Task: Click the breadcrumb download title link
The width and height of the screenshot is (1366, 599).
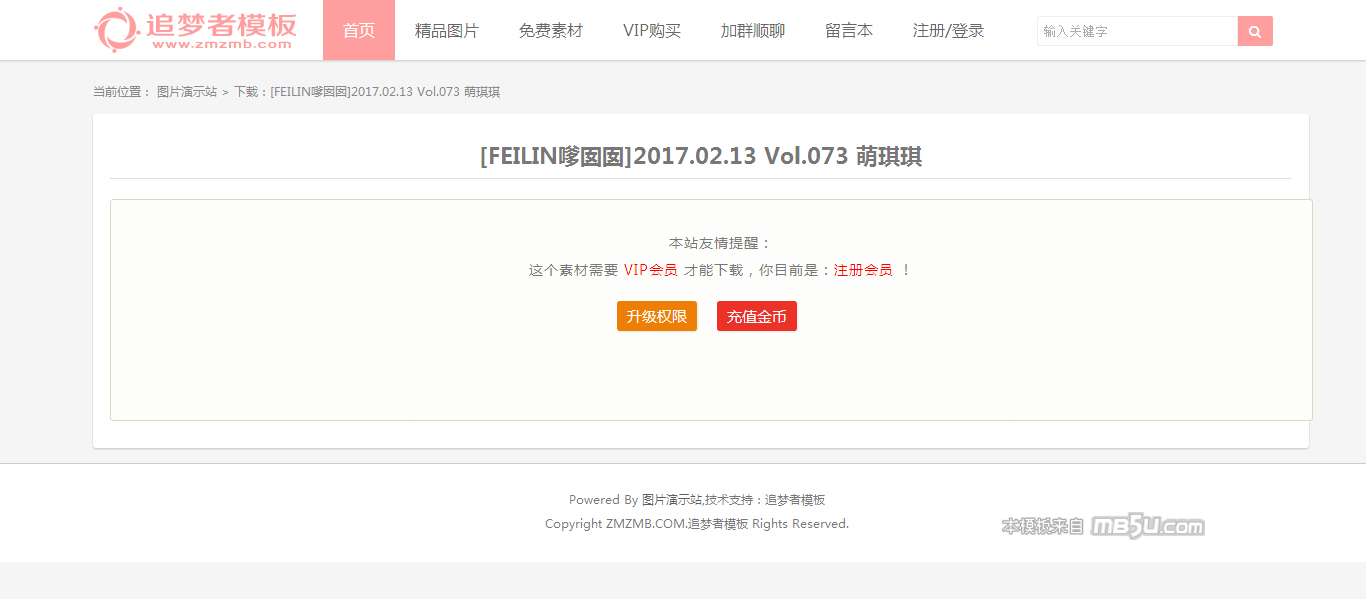Action: tap(367, 92)
